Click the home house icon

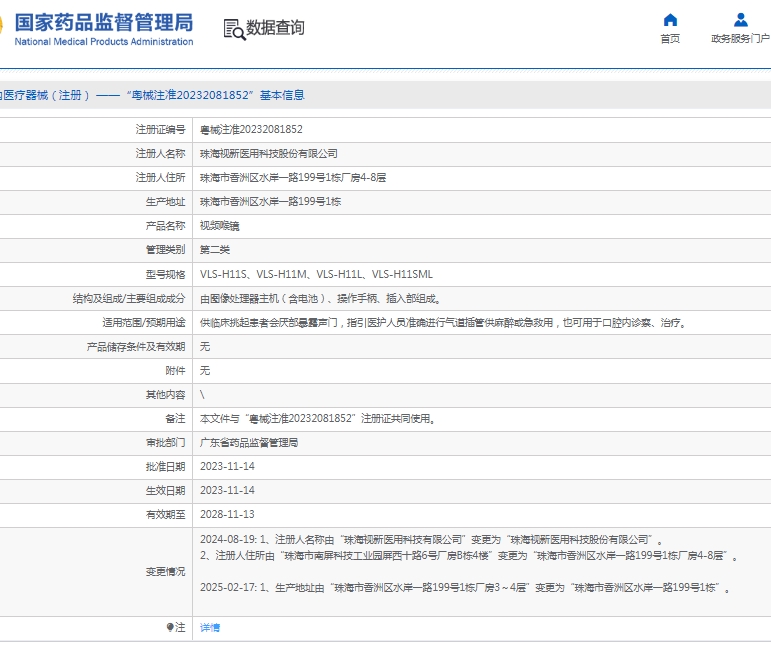(670, 20)
